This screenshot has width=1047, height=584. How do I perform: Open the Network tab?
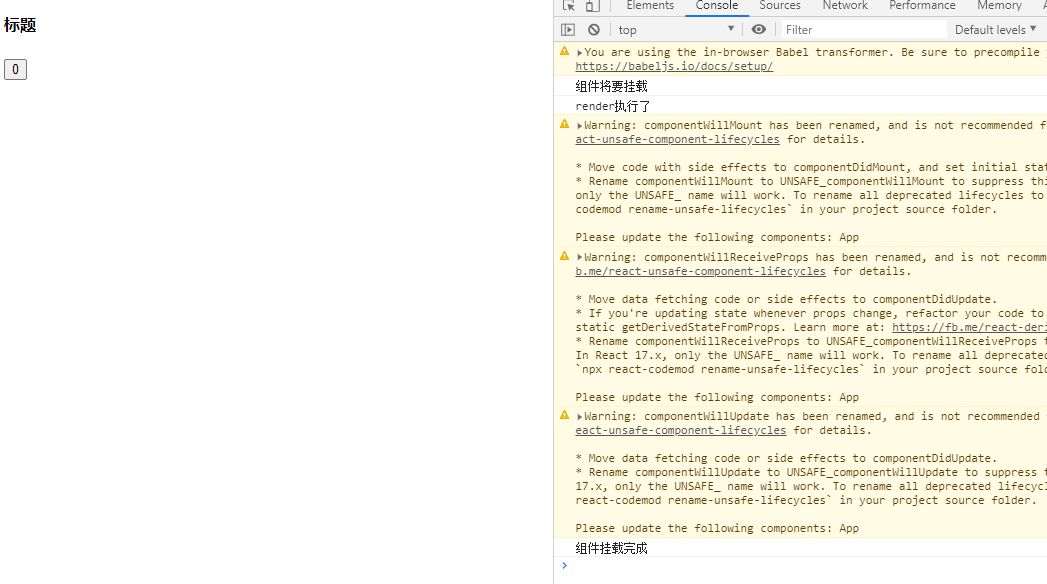845,5
